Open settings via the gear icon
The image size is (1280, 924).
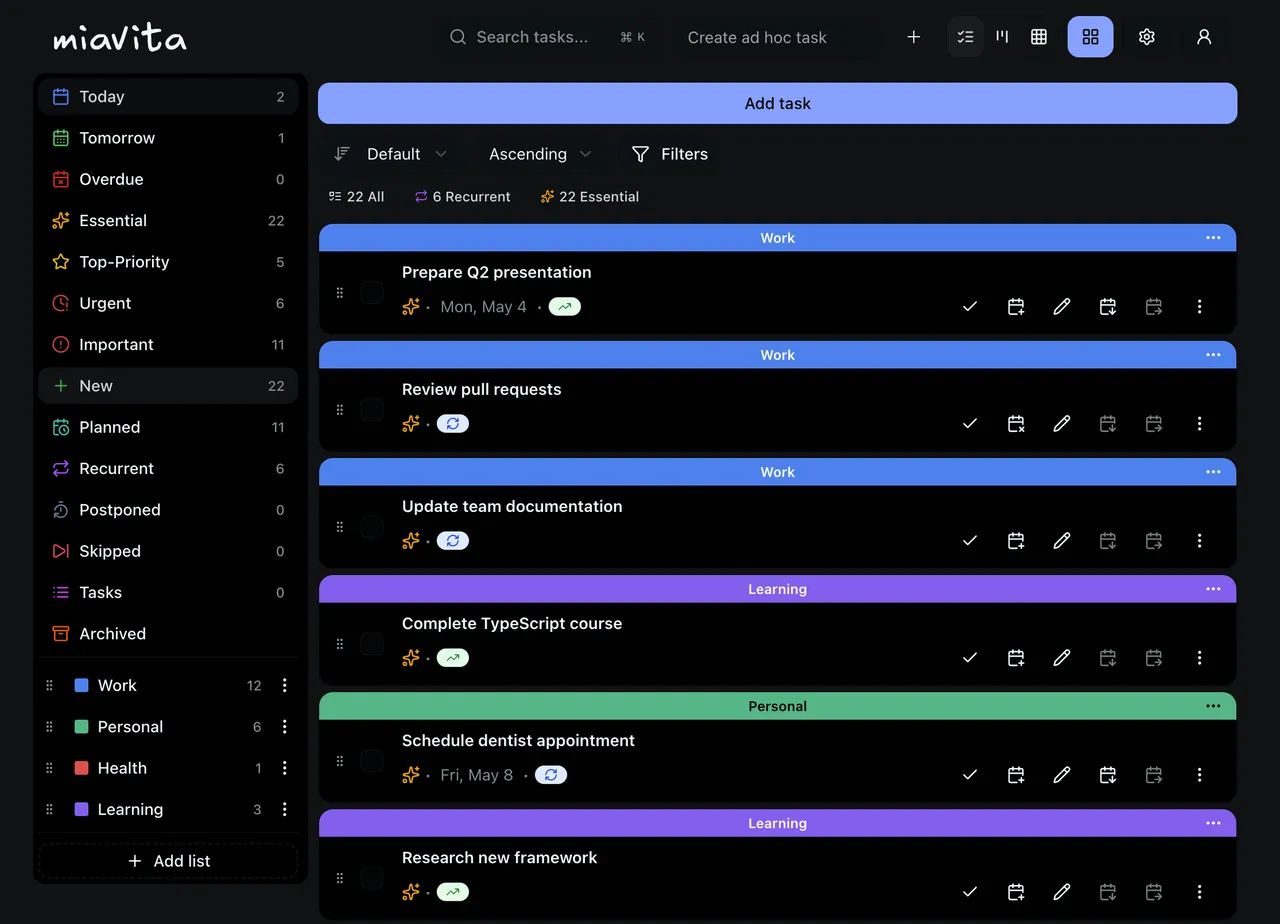click(x=1147, y=37)
